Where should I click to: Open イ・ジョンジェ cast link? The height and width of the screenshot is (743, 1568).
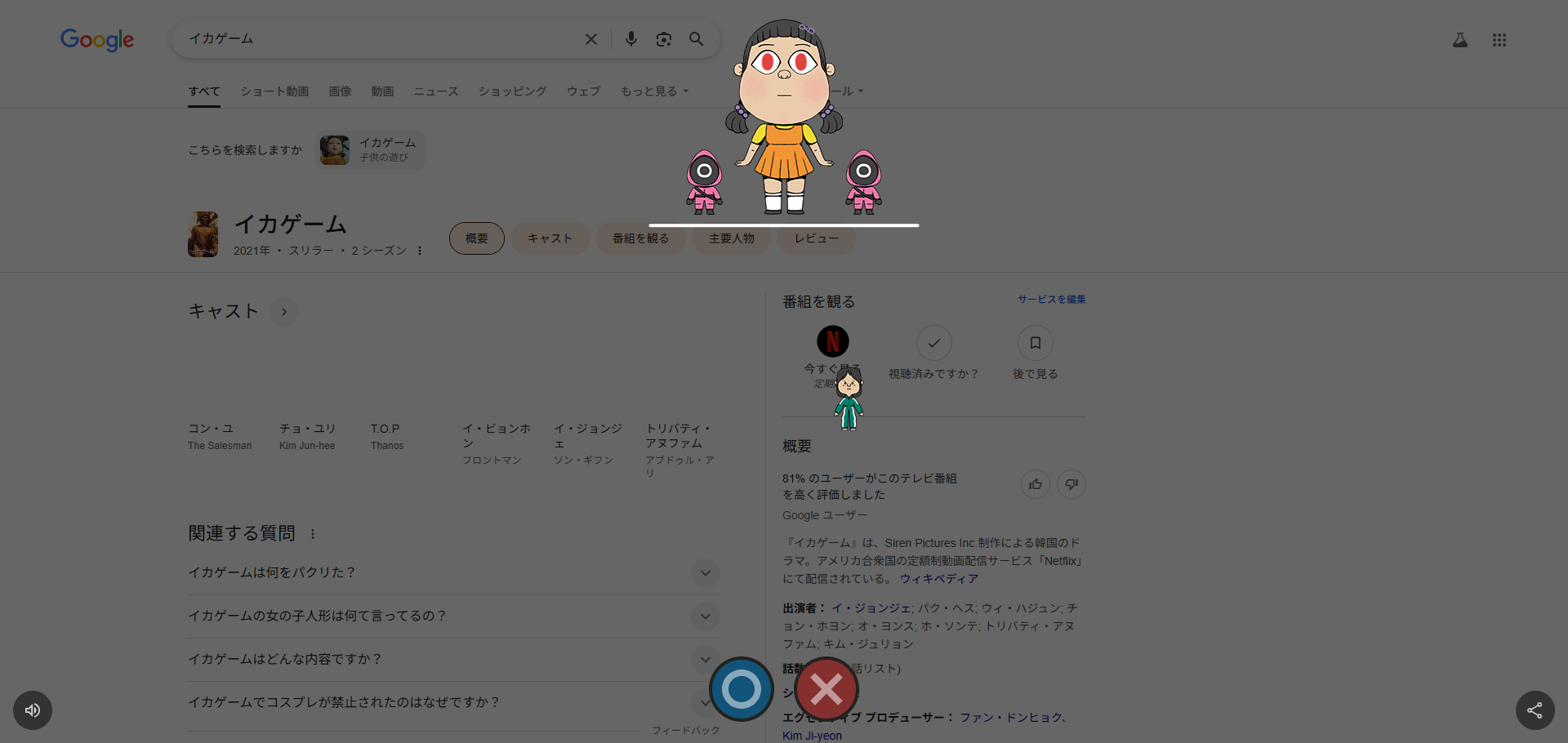(871, 608)
